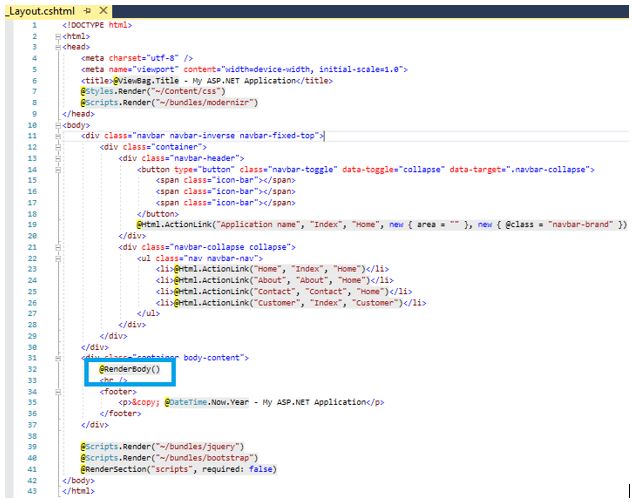Image resolution: width=633 pixels, height=502 pixels.
Task: Click line number 38 in the gutter
Action: click(x=32, y=436)
